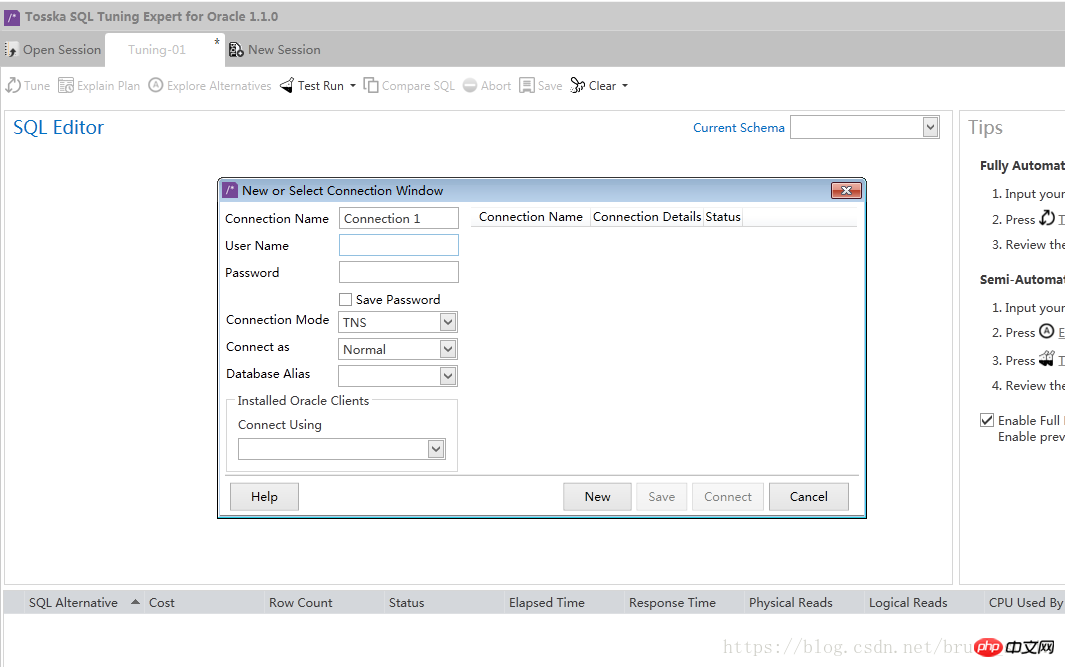Click the Abort icon
Screen dimensions: 1065x667
[470, 86]
